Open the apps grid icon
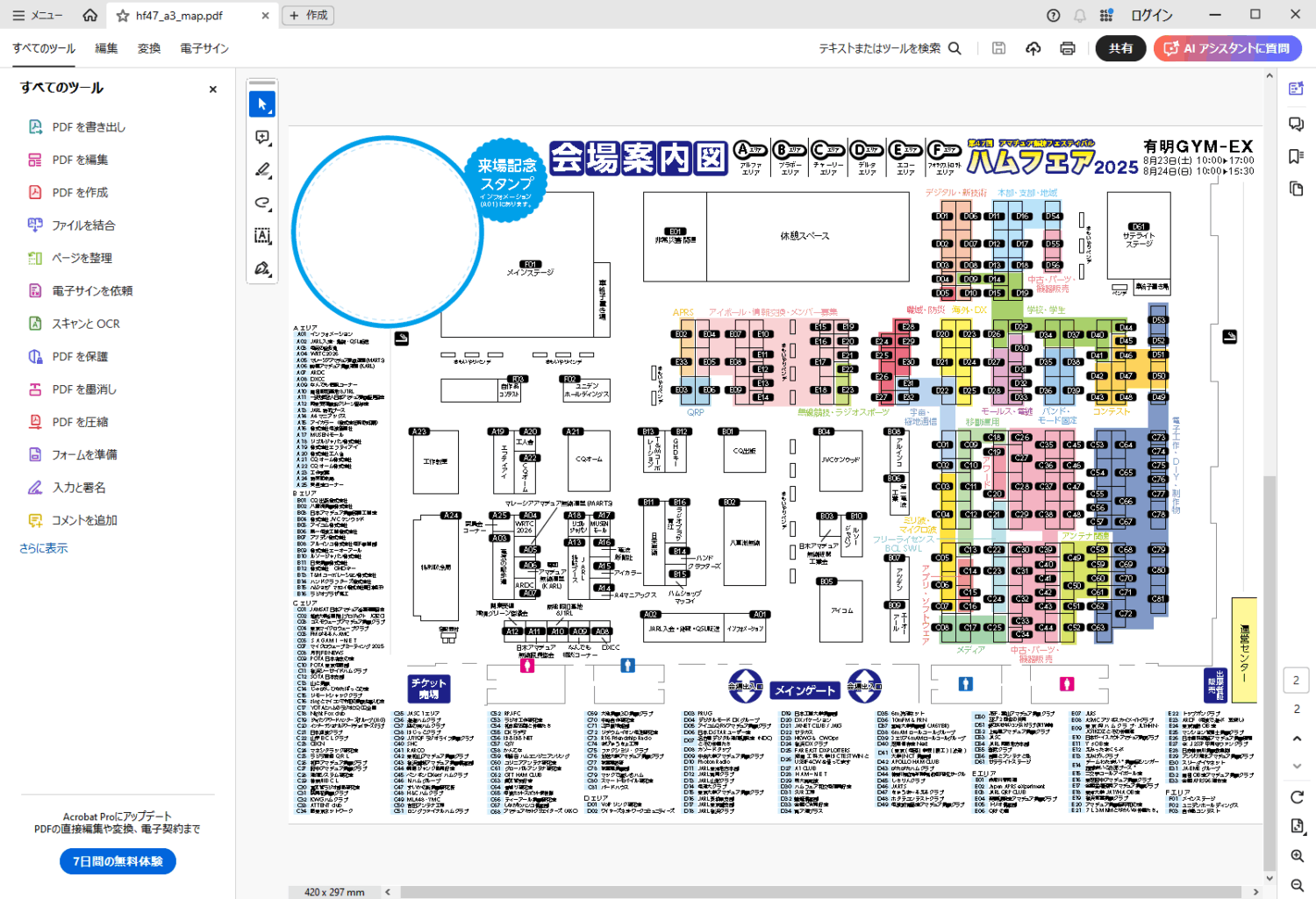1316x899 pixels. click(1106, 15)
